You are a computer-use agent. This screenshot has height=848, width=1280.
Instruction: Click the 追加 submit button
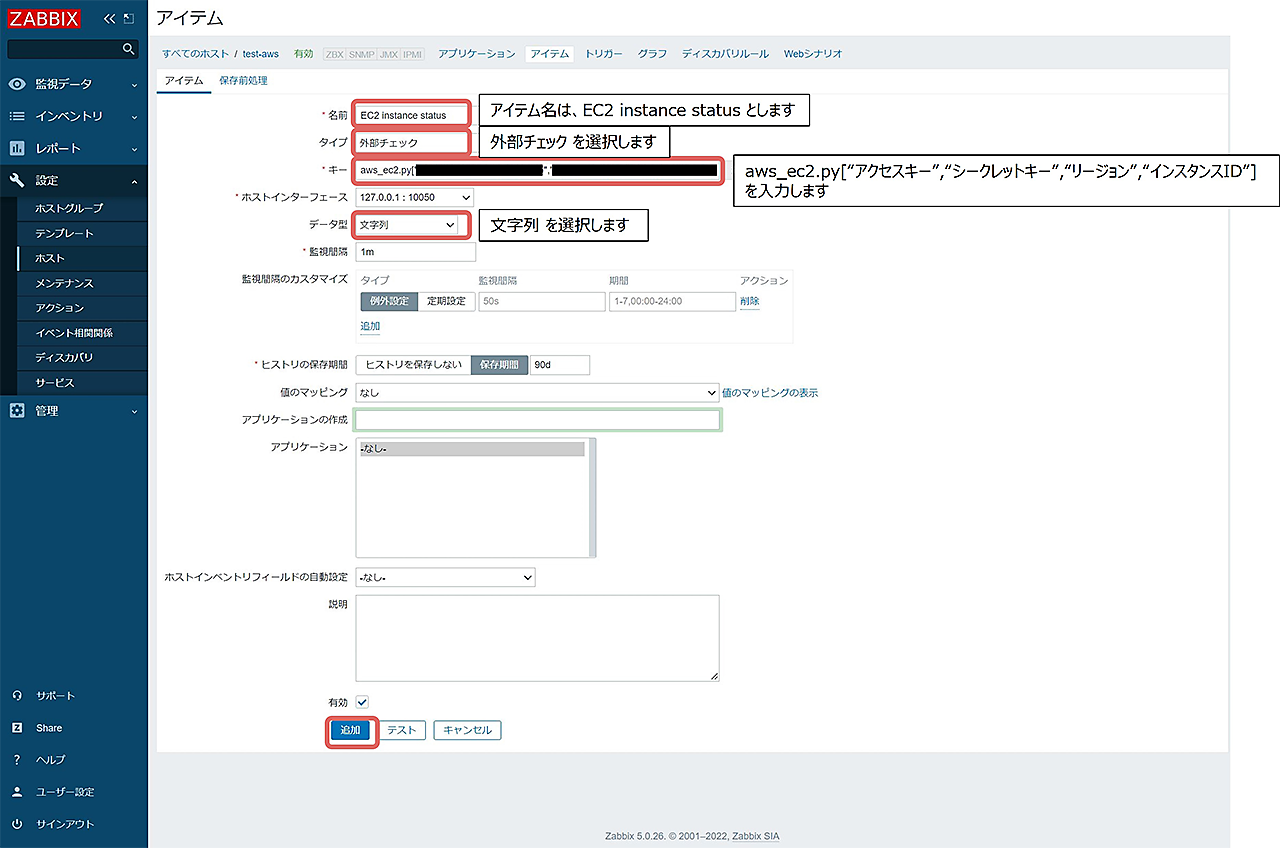[350, 731]
